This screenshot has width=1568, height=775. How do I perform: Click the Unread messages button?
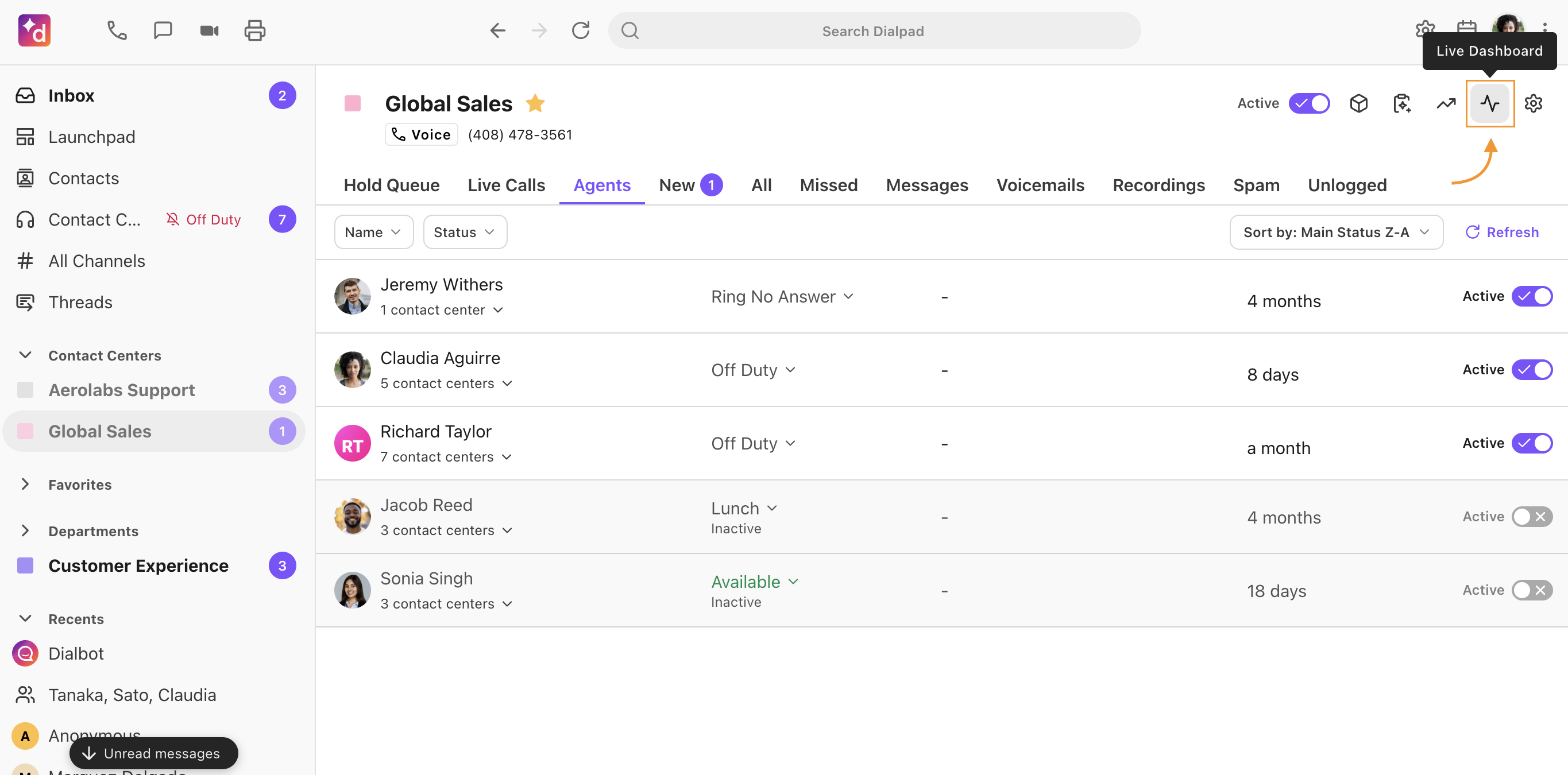(x=153, y=753)
